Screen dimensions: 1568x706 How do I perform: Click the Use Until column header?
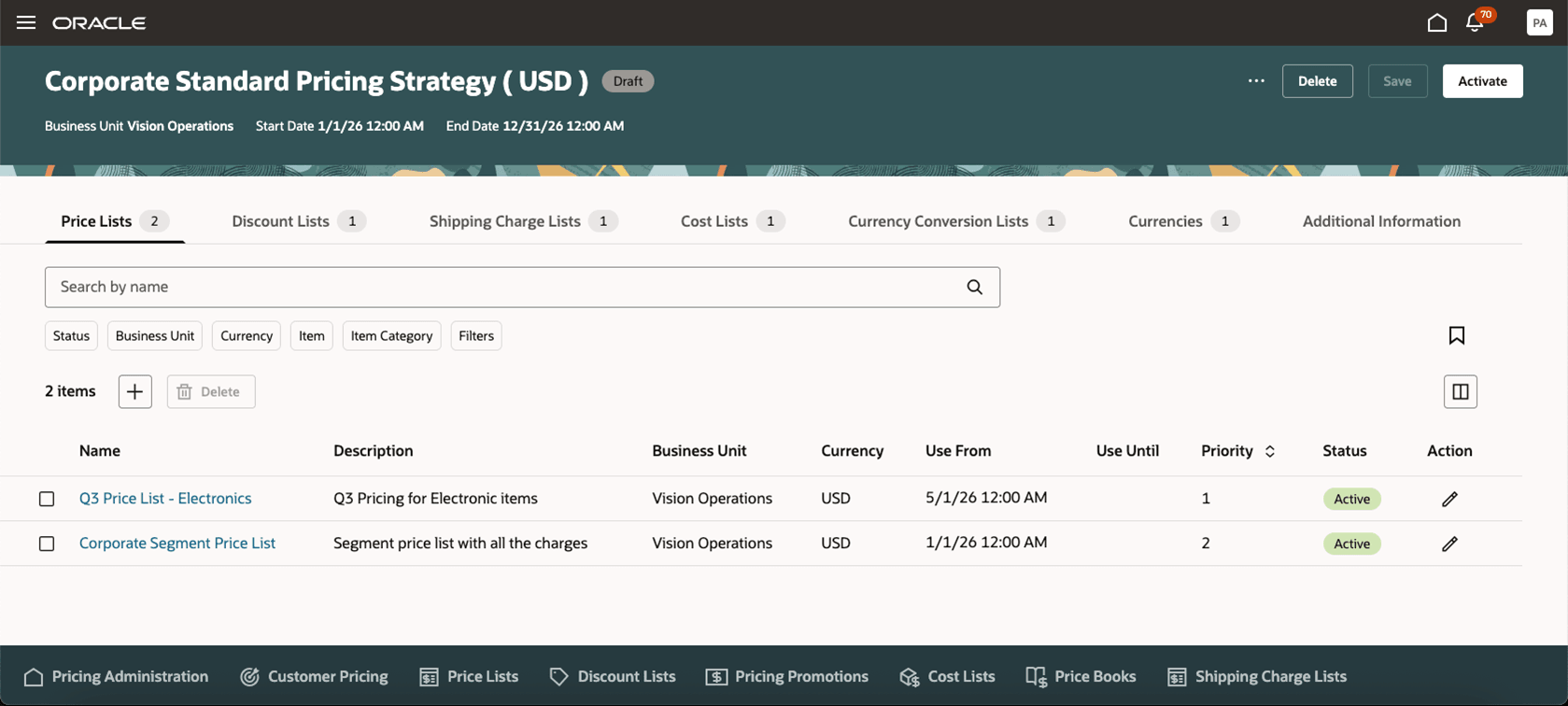pyautogui.click(x=1127, y=451)
